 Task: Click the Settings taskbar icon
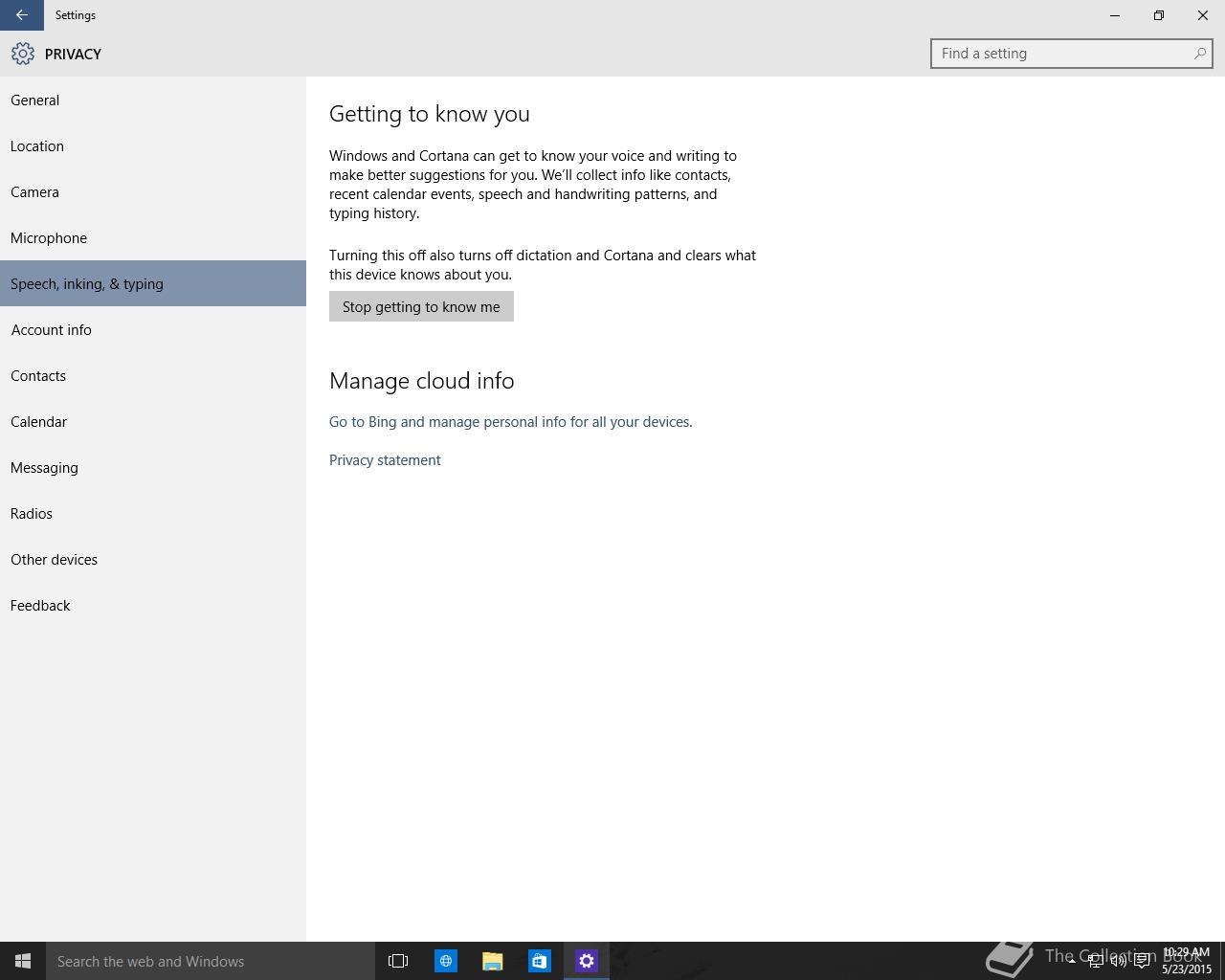pyautogui.click(x=587, y=961)
